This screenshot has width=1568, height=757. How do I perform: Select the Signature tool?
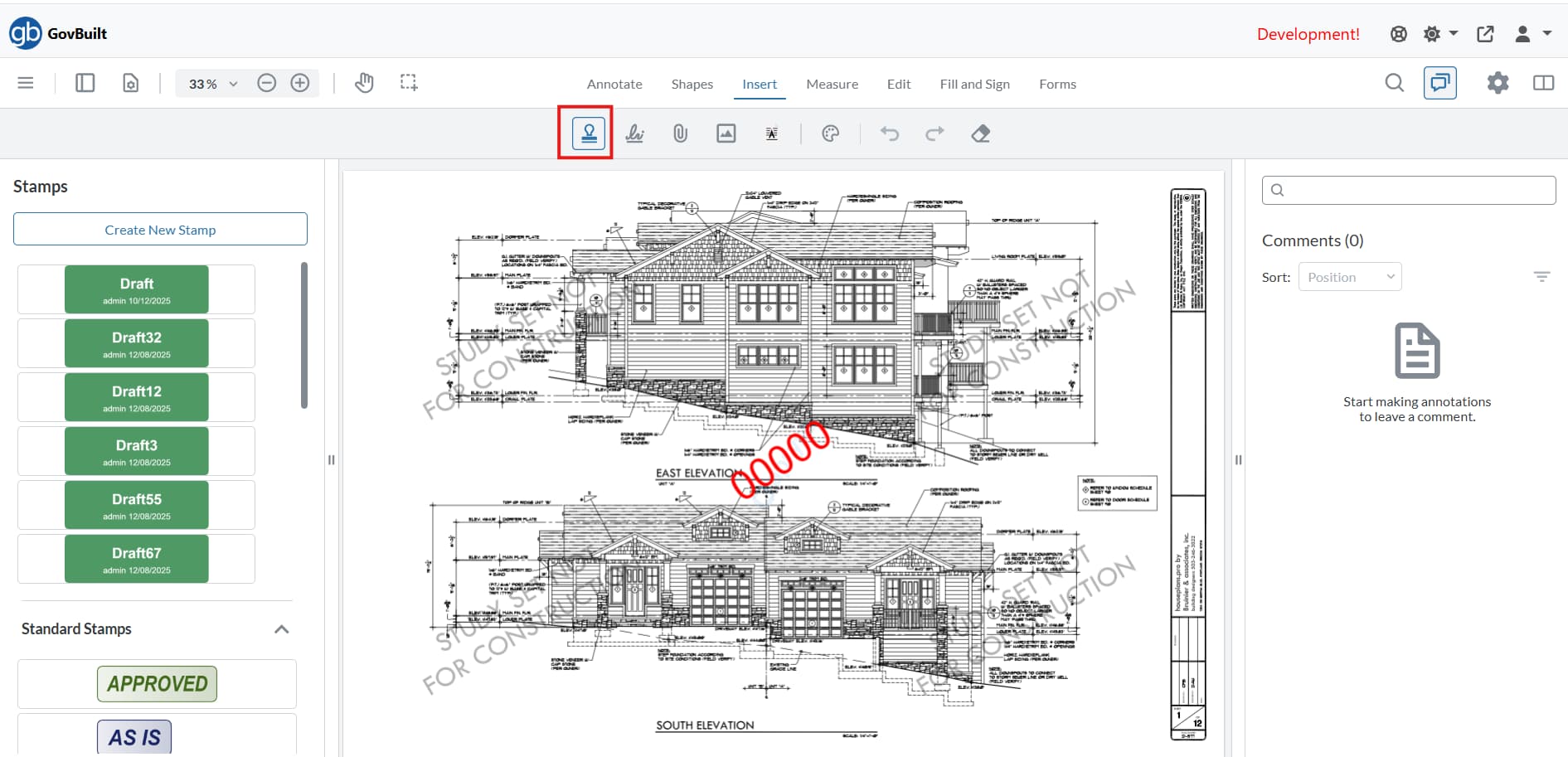635,133
